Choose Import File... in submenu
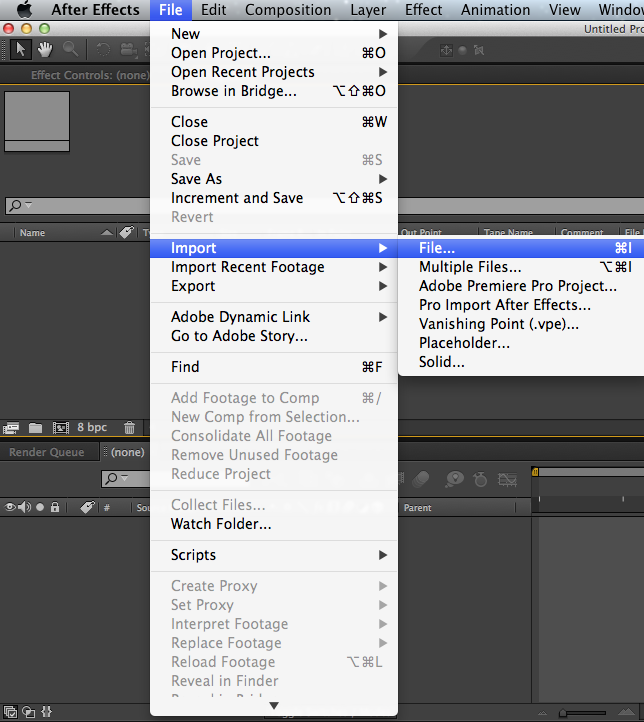Screen dimensions: 644x722 pyautogui.click(x=521, y=248)
